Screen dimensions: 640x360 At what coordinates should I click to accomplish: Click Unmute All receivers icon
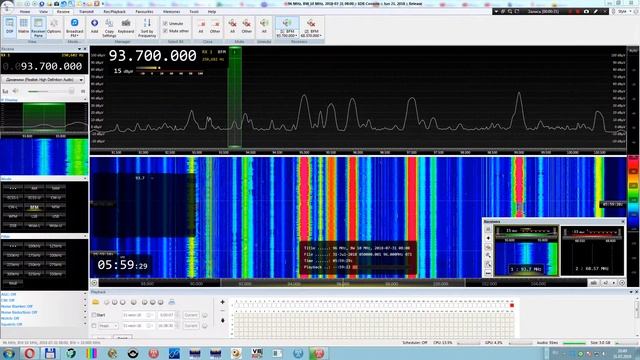pos(264,27)
